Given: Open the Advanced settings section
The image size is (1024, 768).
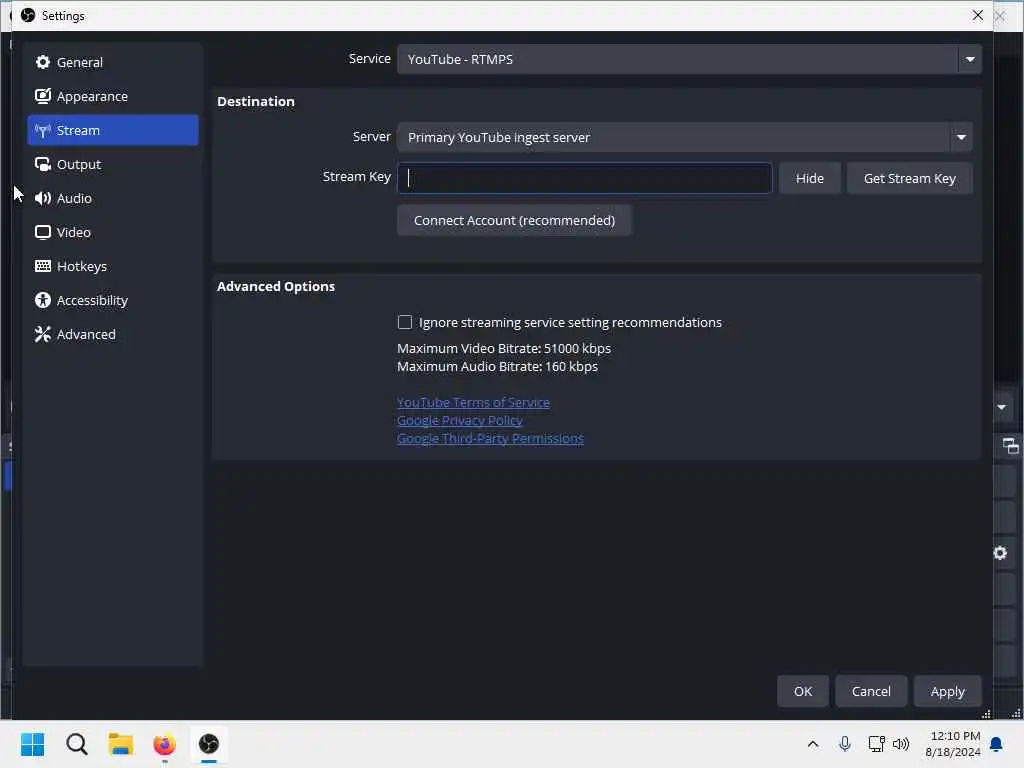Looking at the screenshot, I should (x=112, y=334).
